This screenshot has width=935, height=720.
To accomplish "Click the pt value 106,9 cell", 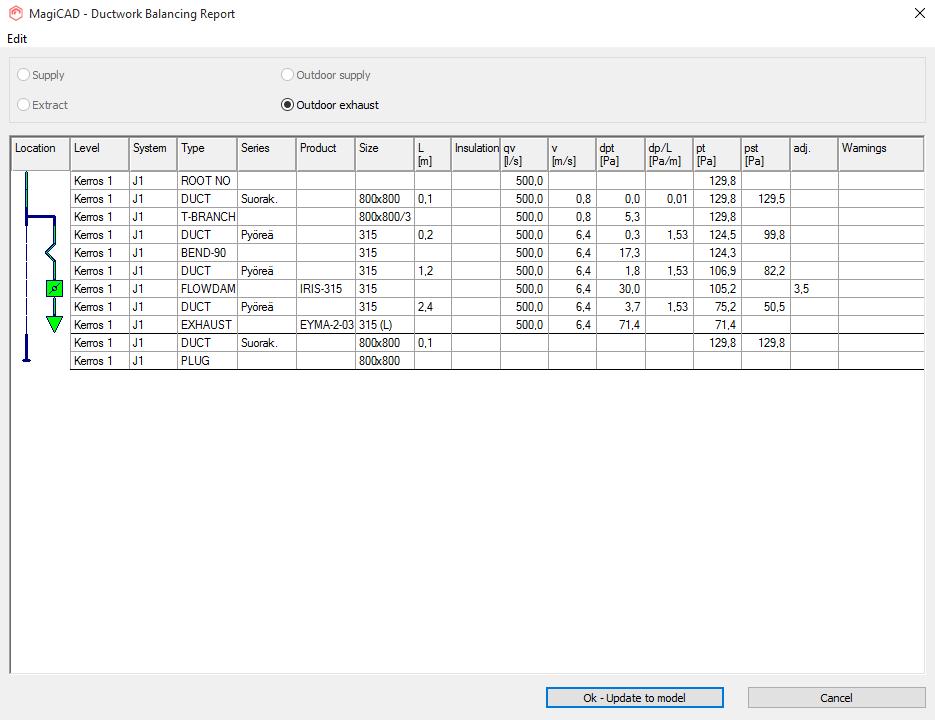I will pos(717,271).
